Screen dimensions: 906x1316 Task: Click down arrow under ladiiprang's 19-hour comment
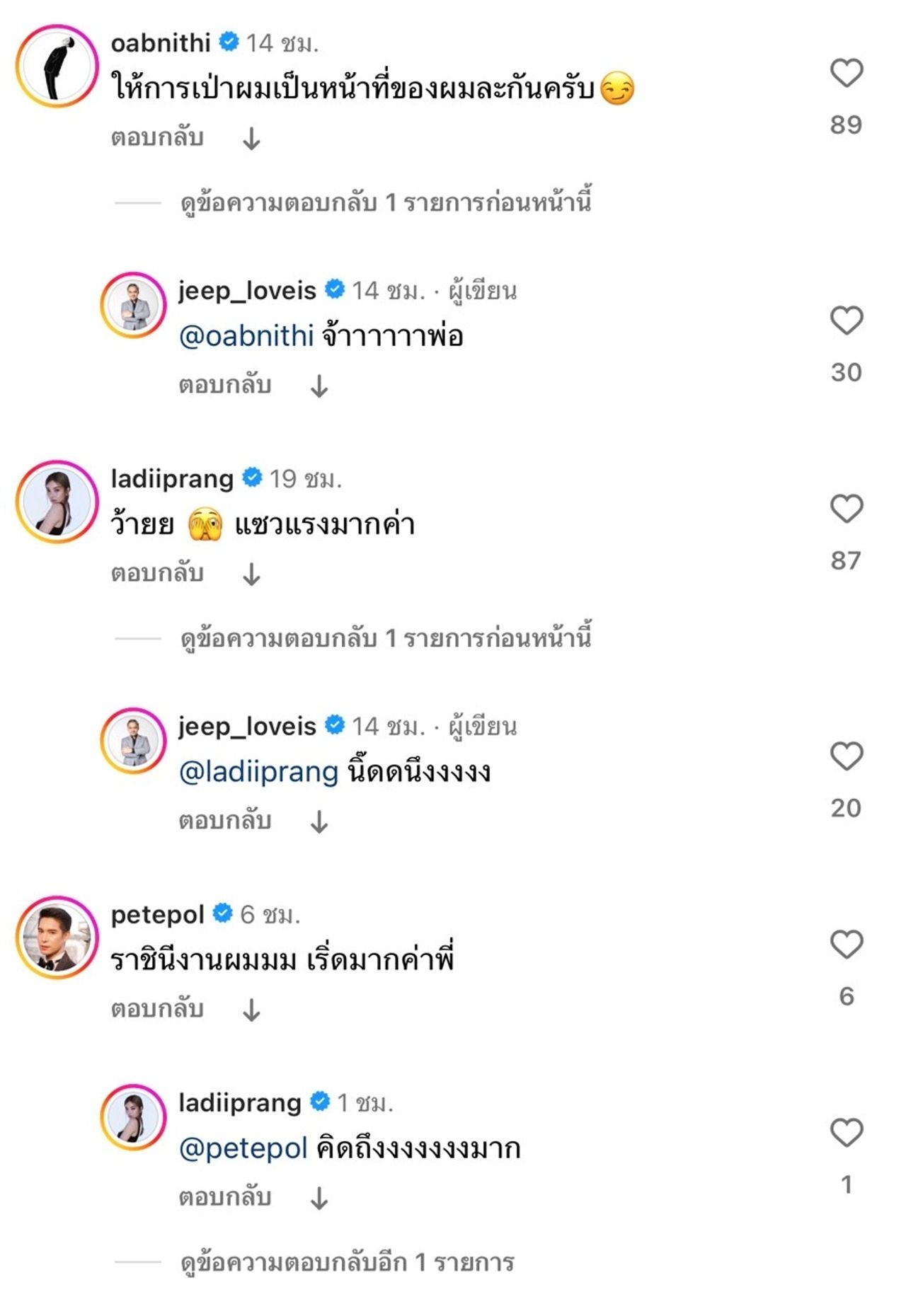[x=252, y=575]
